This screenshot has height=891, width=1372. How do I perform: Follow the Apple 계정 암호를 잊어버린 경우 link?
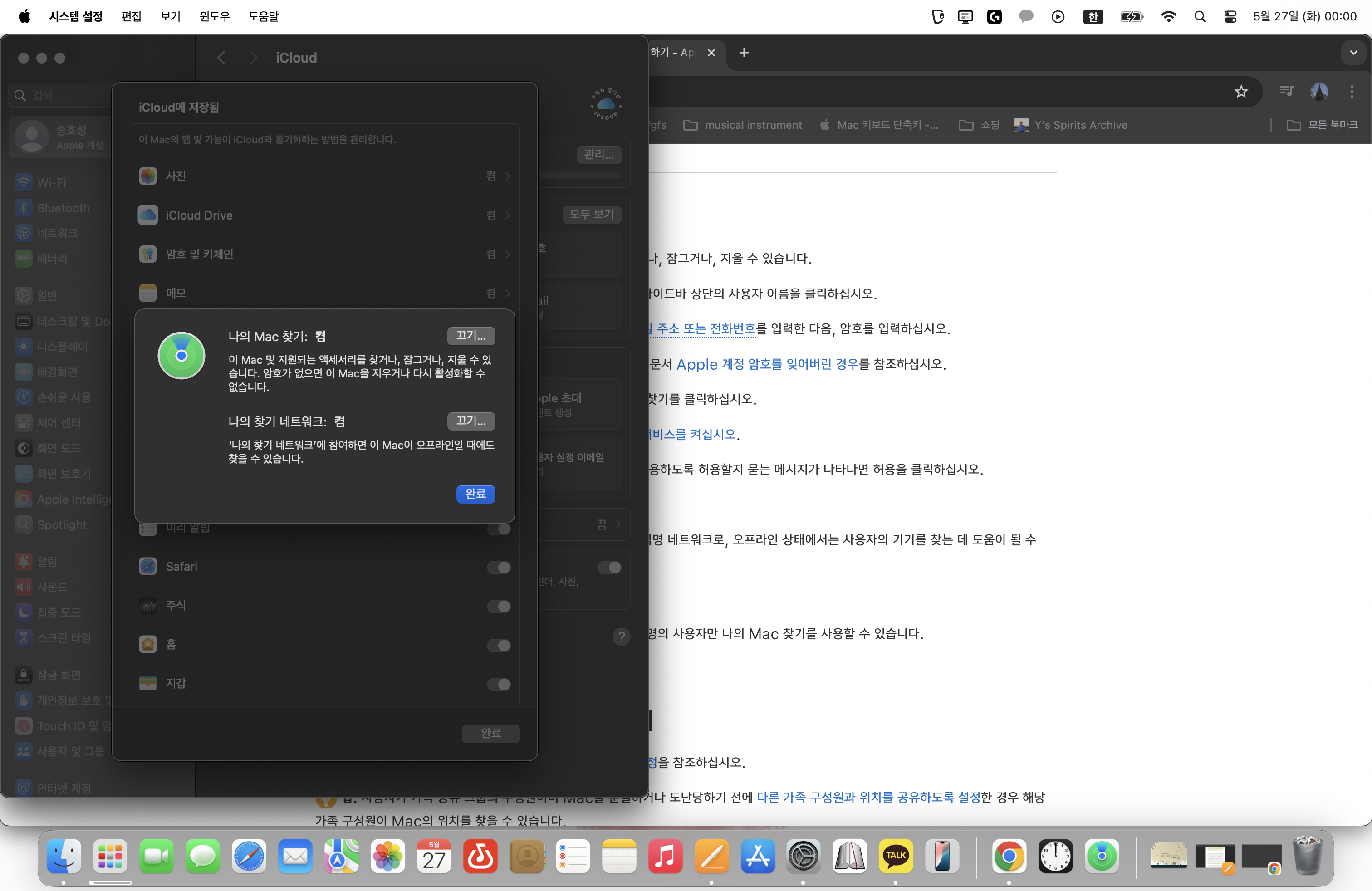point(767,364)
